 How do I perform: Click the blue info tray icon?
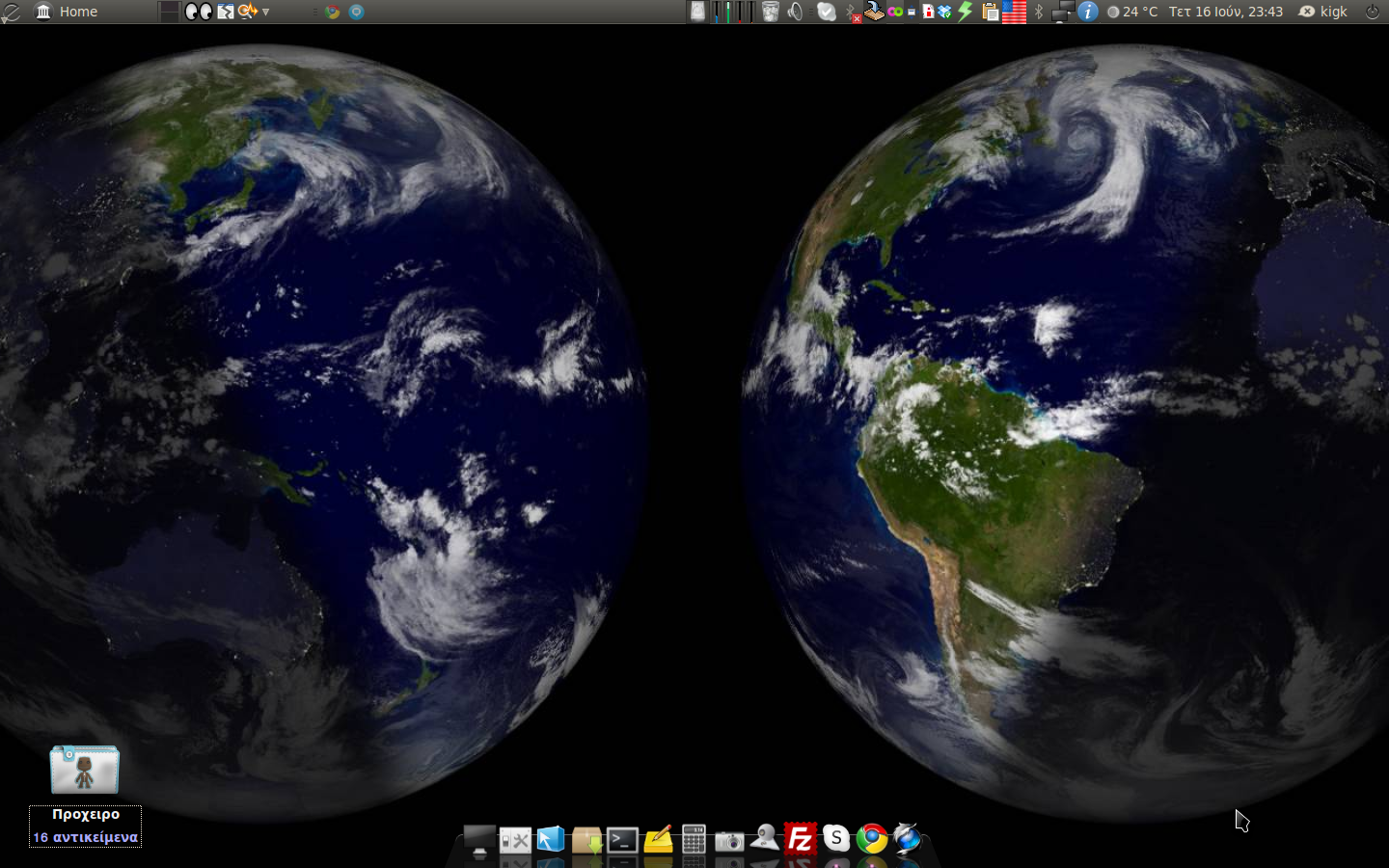pyautogui.click(x=1088, y=12)
